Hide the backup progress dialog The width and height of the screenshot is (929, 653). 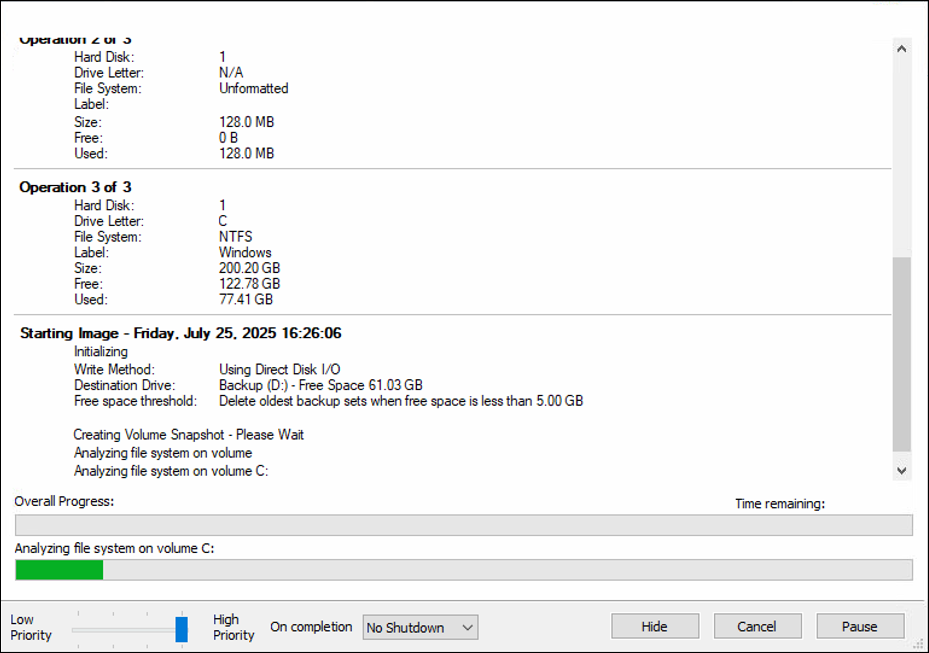coord(655,626)
